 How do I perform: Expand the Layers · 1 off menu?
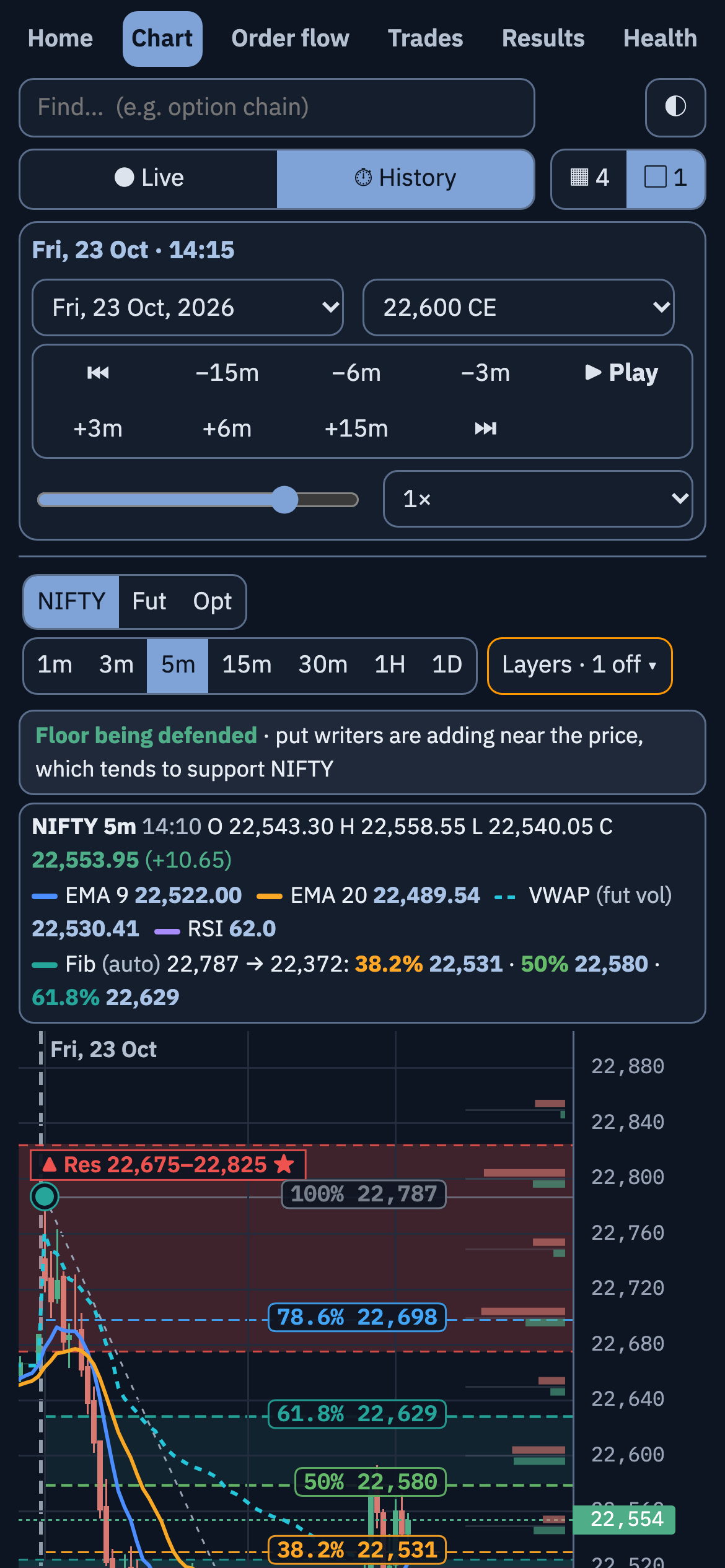(x=580, y=666)
